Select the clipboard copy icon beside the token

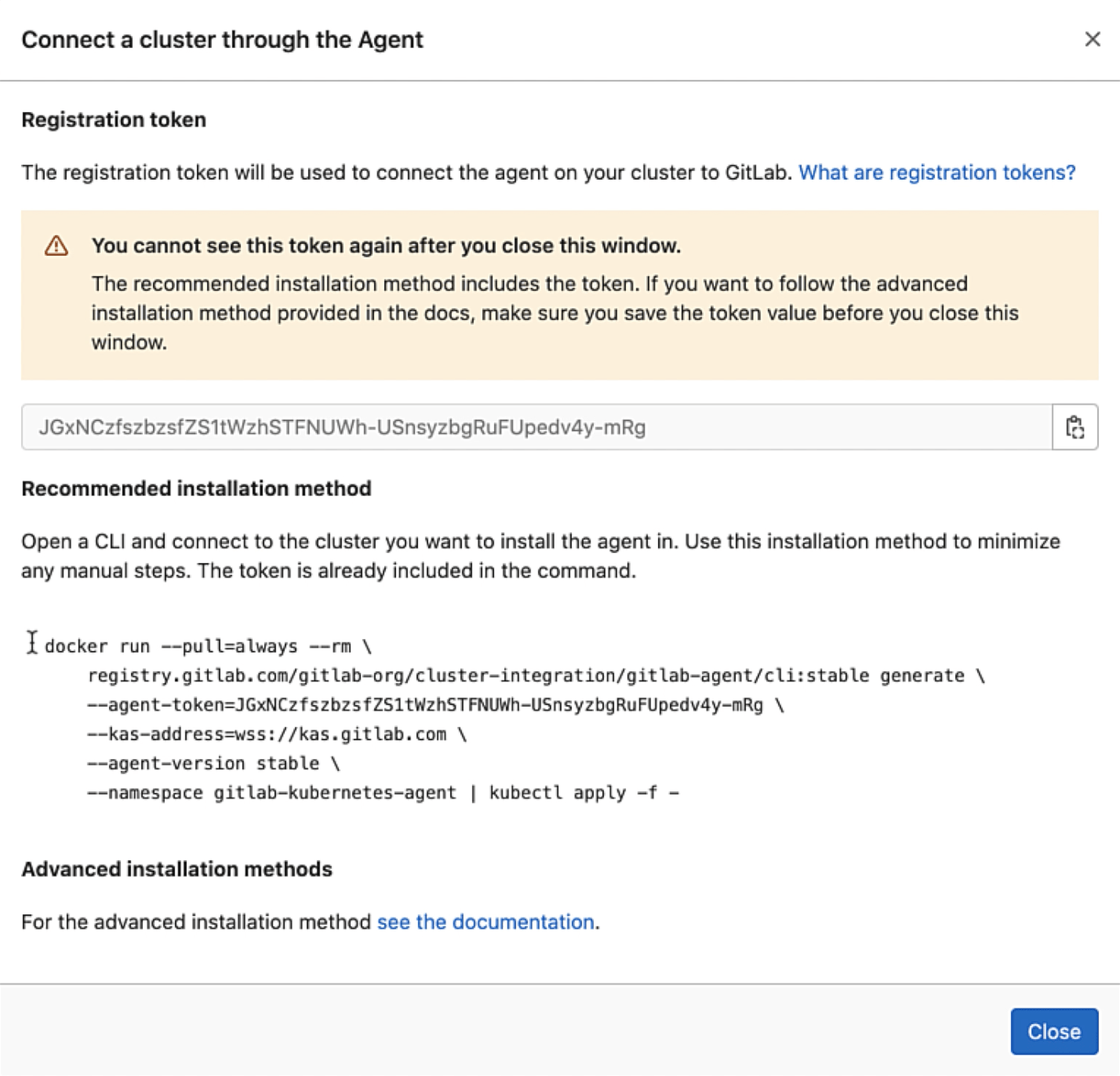coord(1075,427)
